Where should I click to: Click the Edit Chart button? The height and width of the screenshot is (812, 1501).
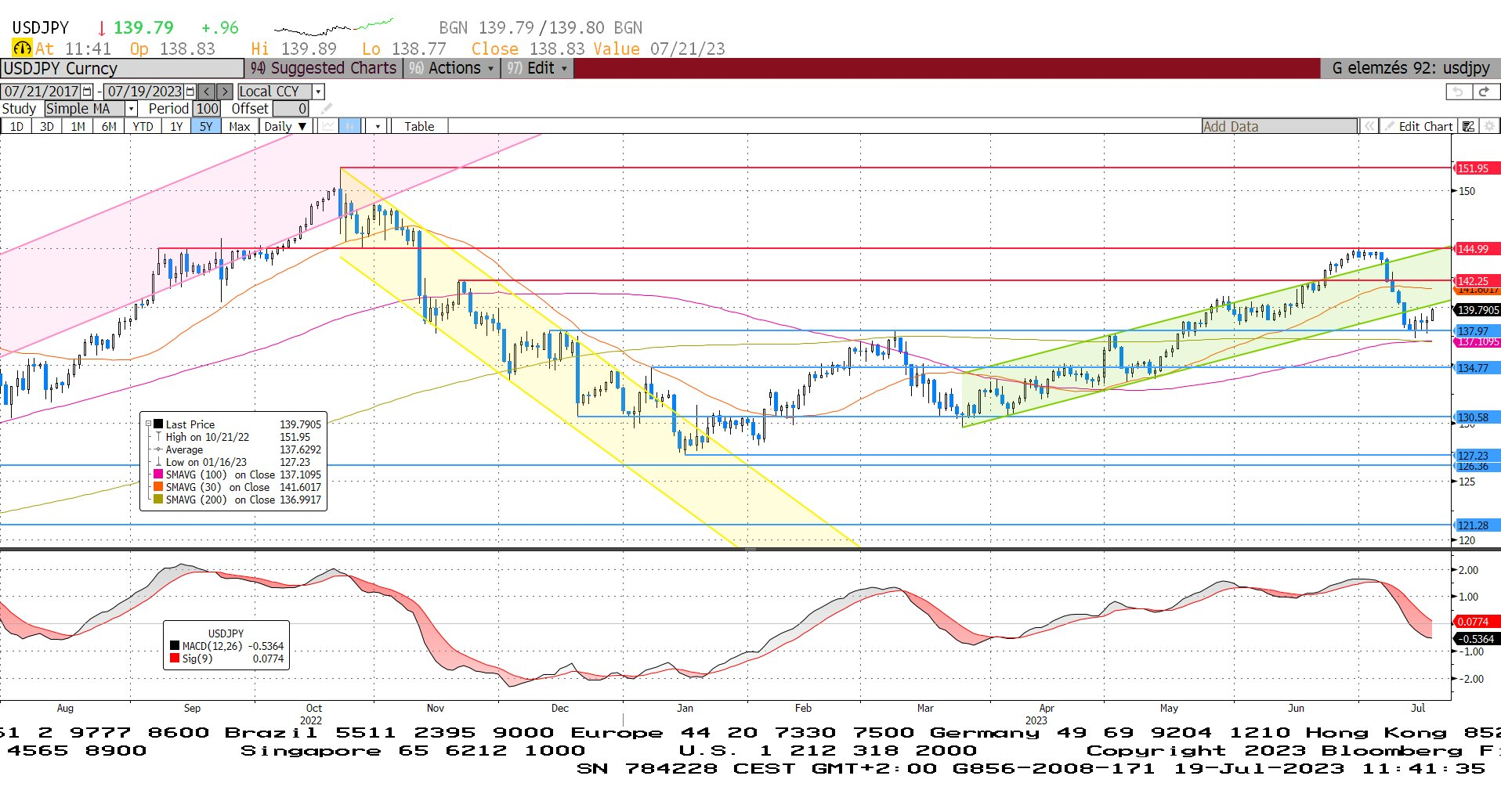[x=1419, y=126]
